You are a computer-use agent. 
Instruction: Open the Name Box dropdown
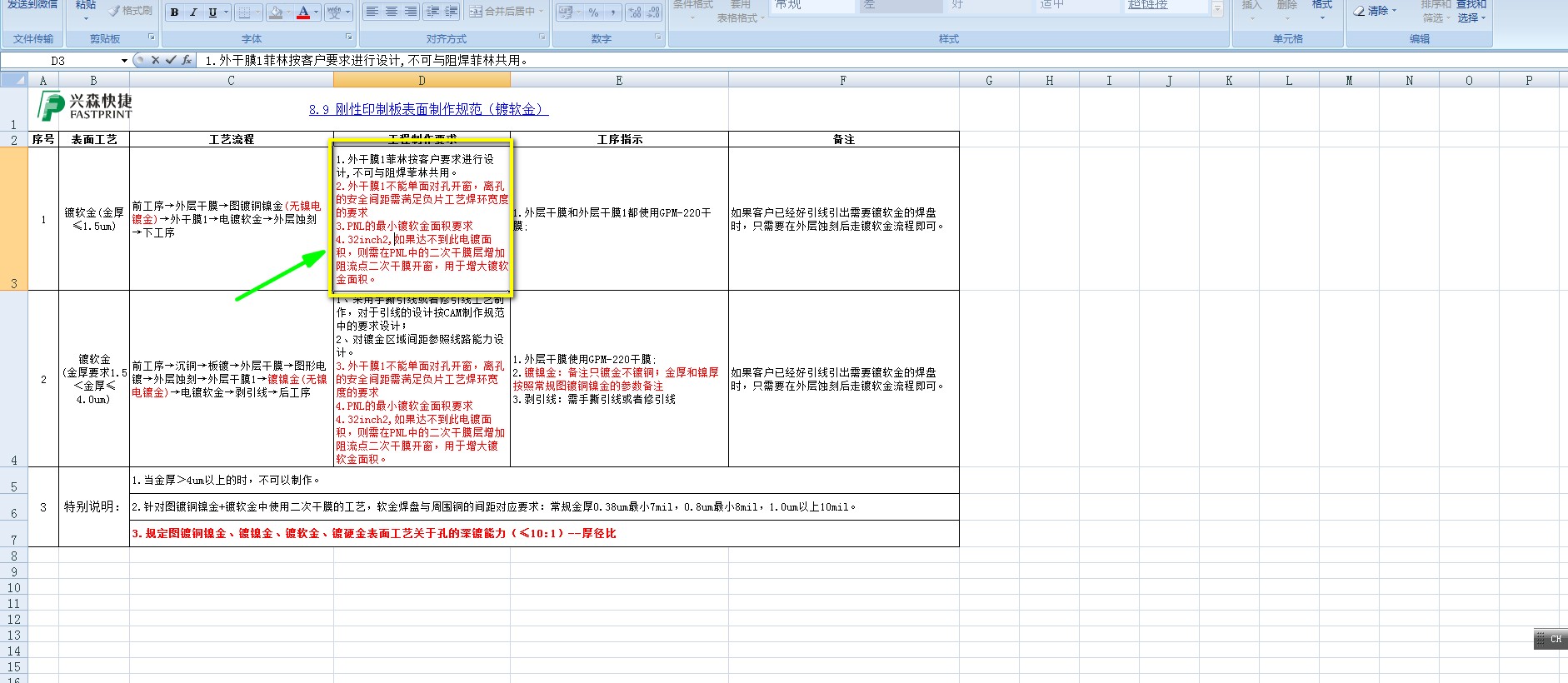pyautogui.click(x=124, y=61)
